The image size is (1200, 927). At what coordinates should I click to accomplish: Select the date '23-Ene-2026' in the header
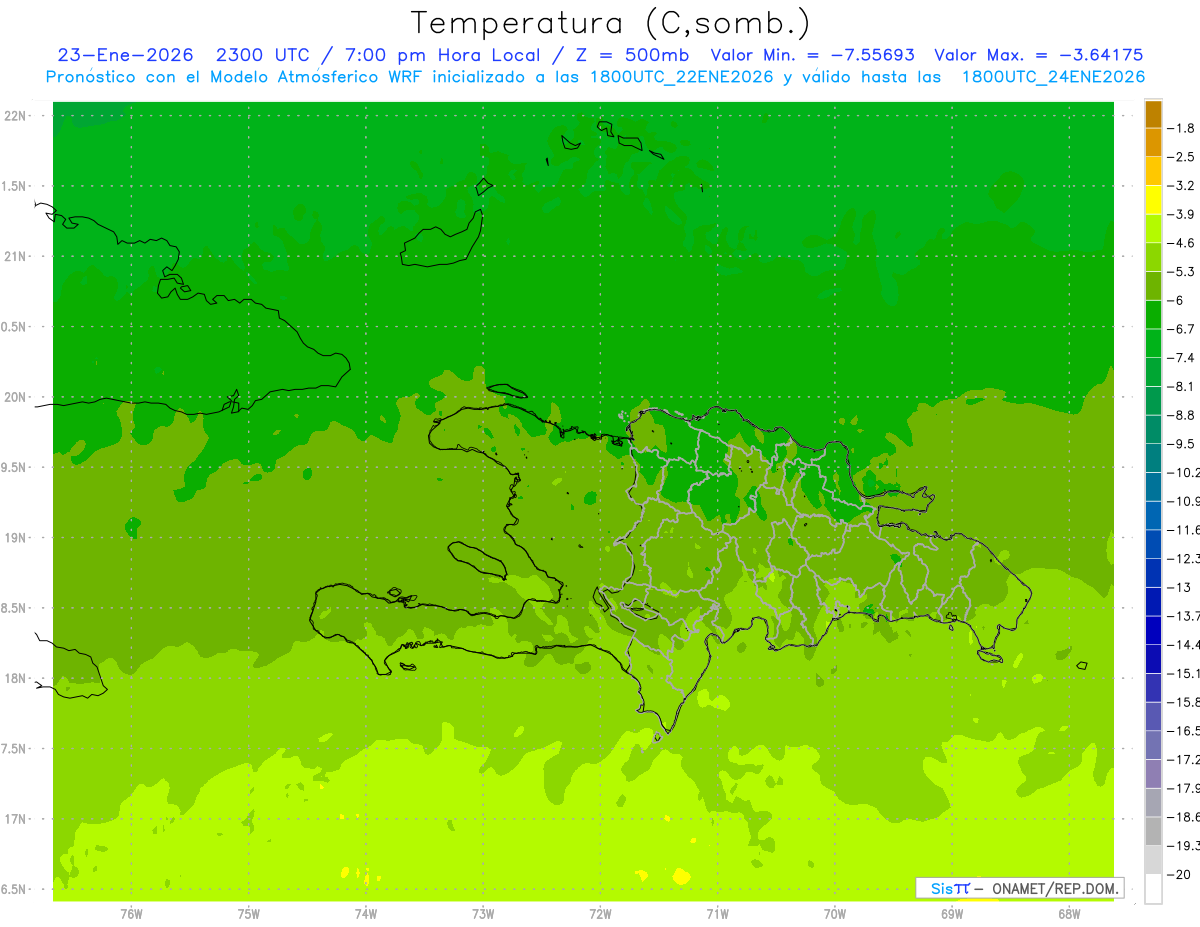[x=125, y=55]
